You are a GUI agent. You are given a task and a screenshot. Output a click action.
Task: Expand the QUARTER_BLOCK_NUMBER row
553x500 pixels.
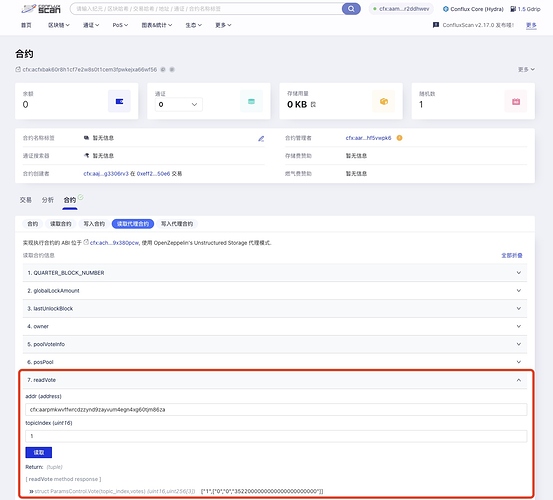[275, 273]
